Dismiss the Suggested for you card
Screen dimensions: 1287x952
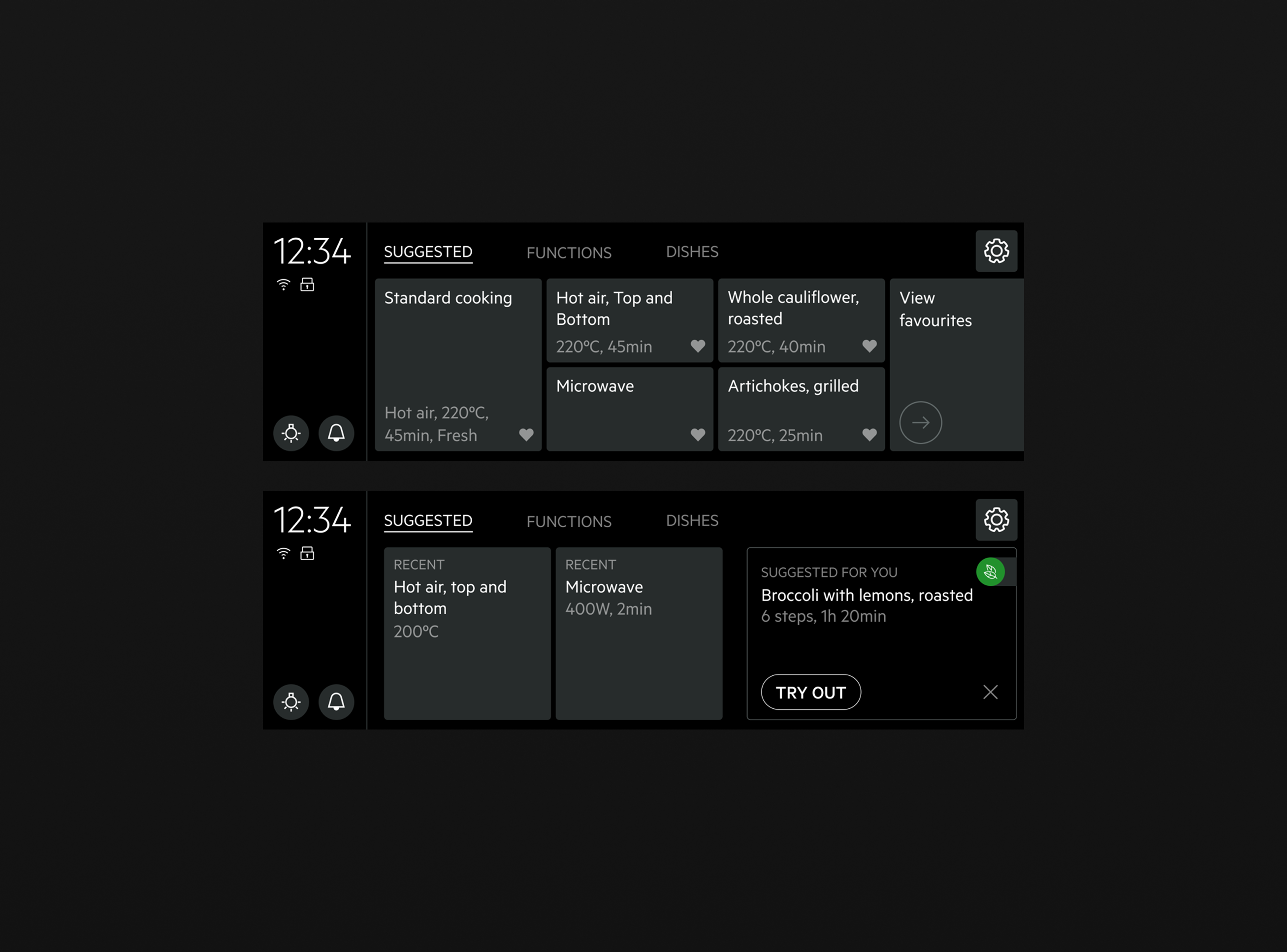990,692
